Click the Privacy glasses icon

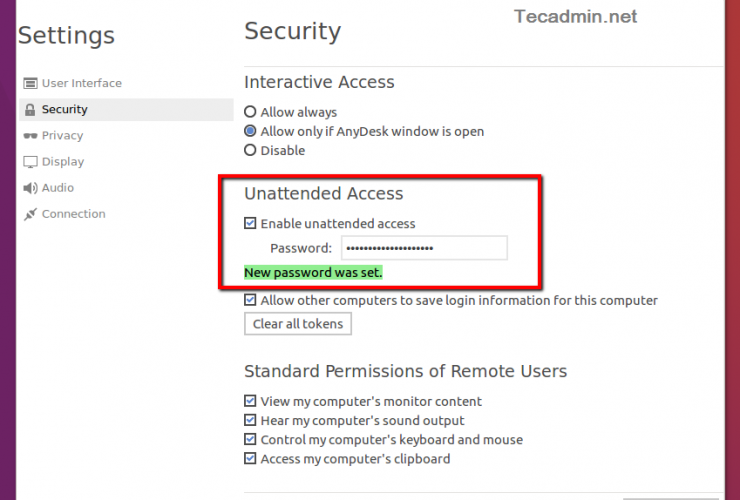31,136
